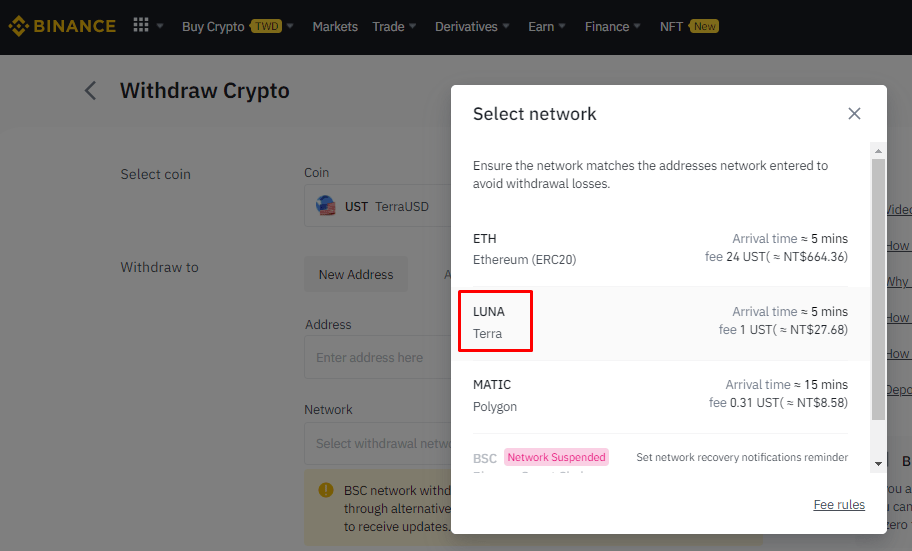Click the Binance logo
The width and height of the screenshot is (912, 551).
[62, 26]
